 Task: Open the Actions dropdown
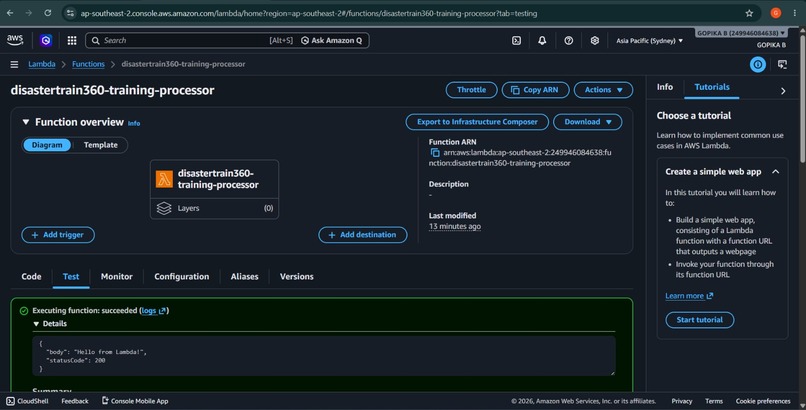click(x=603, y=90)
